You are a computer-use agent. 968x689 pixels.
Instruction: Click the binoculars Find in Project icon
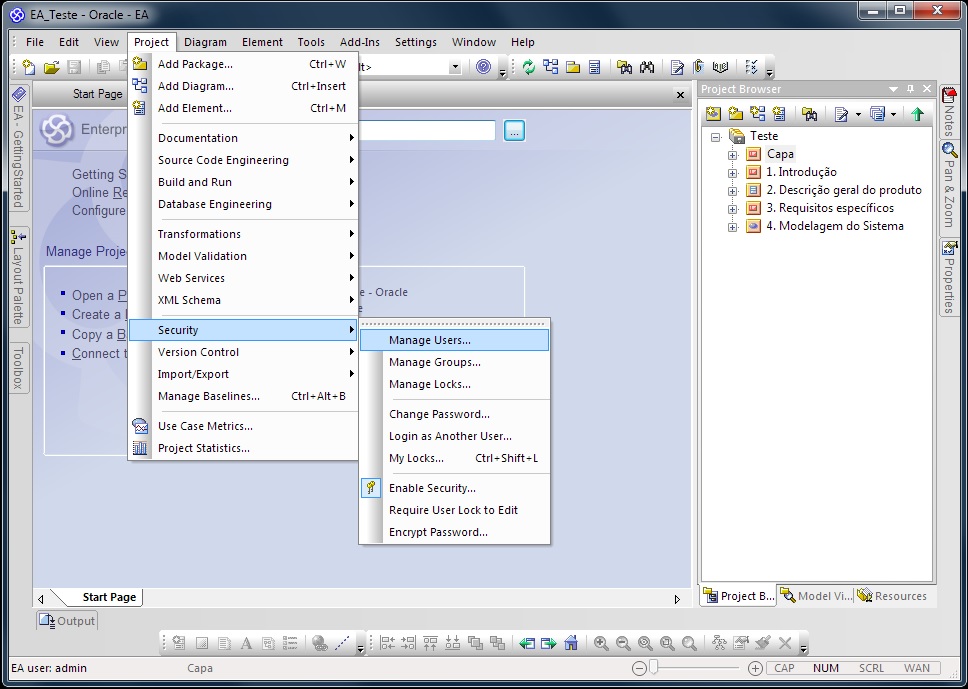click(x=647, y=67)
